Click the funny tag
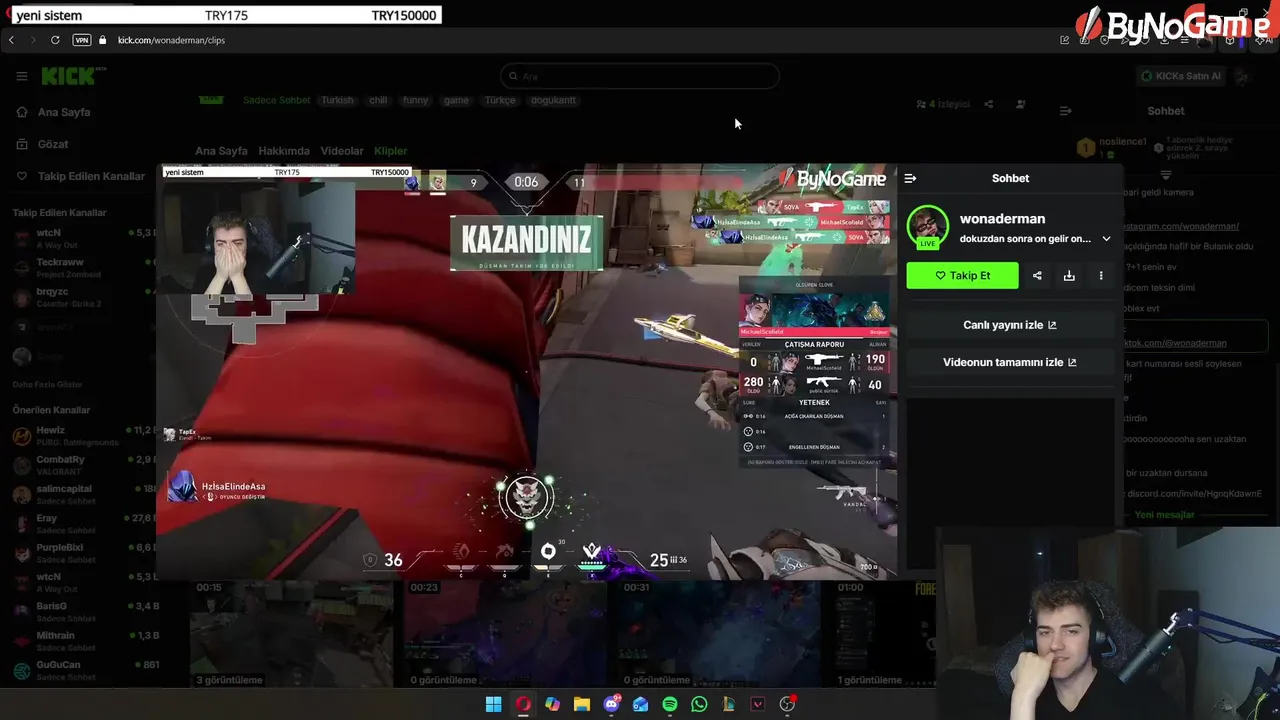 415,100
